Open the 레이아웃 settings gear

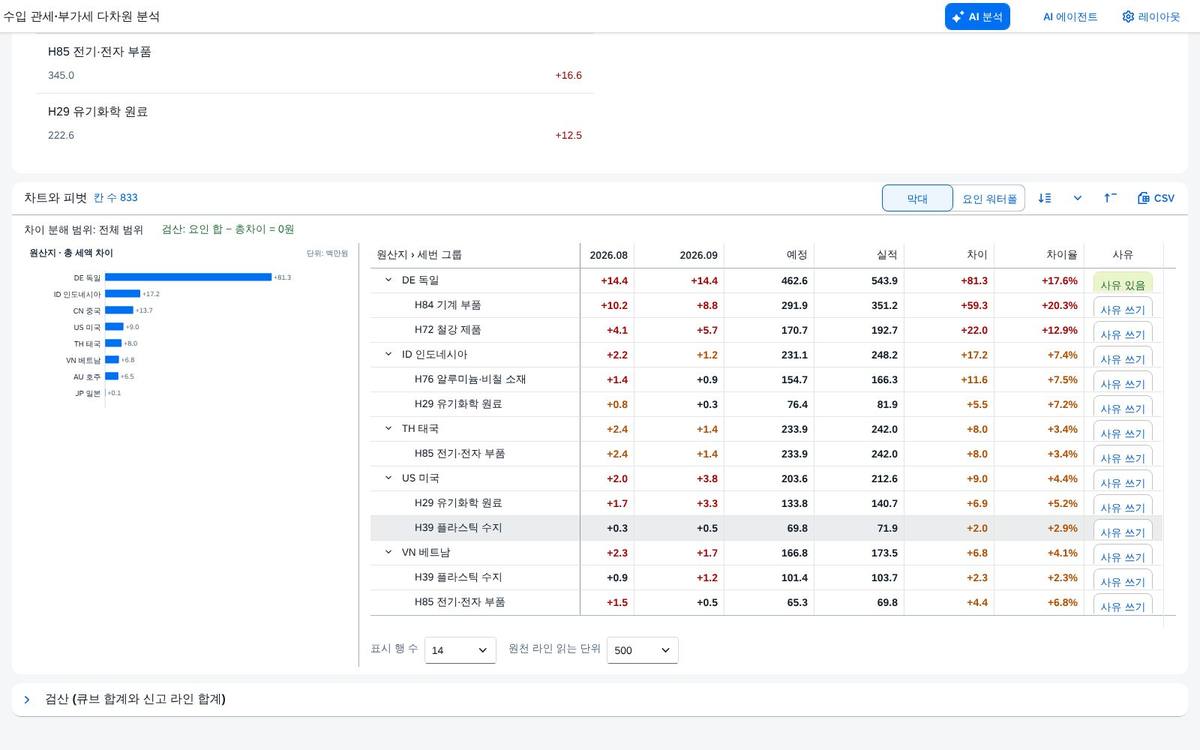(1151, 17)
